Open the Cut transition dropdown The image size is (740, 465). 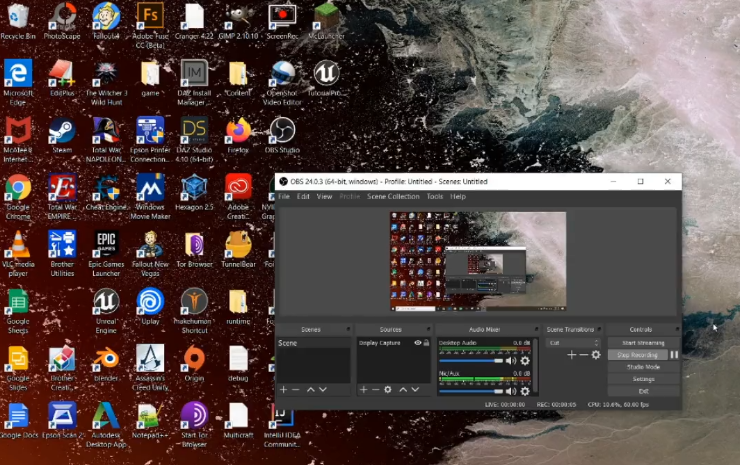click(573, 343)
